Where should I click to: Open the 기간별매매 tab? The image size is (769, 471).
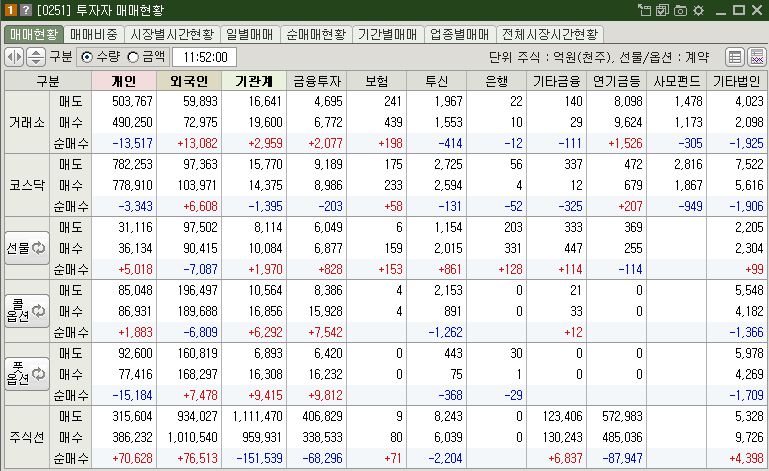point(387,34)
